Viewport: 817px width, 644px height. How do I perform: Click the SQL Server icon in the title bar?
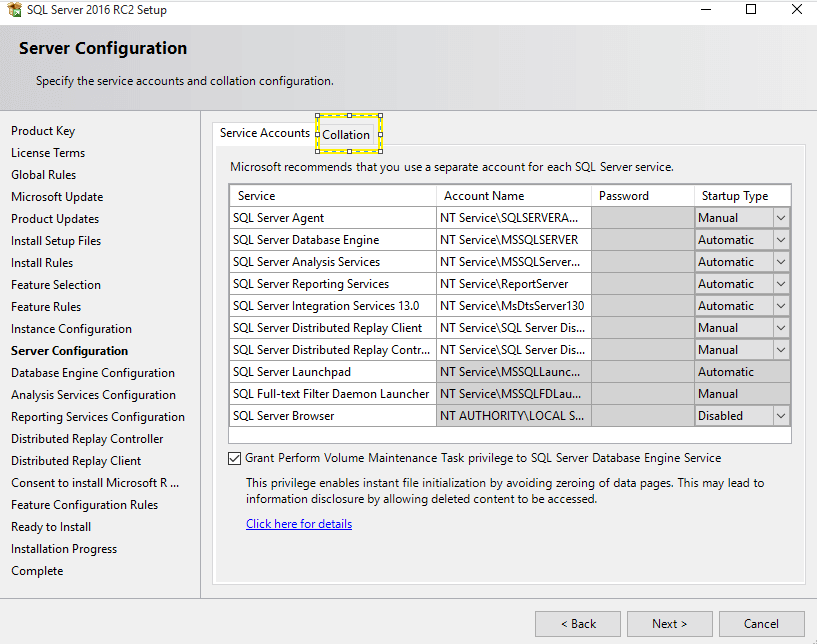[14, 9]
